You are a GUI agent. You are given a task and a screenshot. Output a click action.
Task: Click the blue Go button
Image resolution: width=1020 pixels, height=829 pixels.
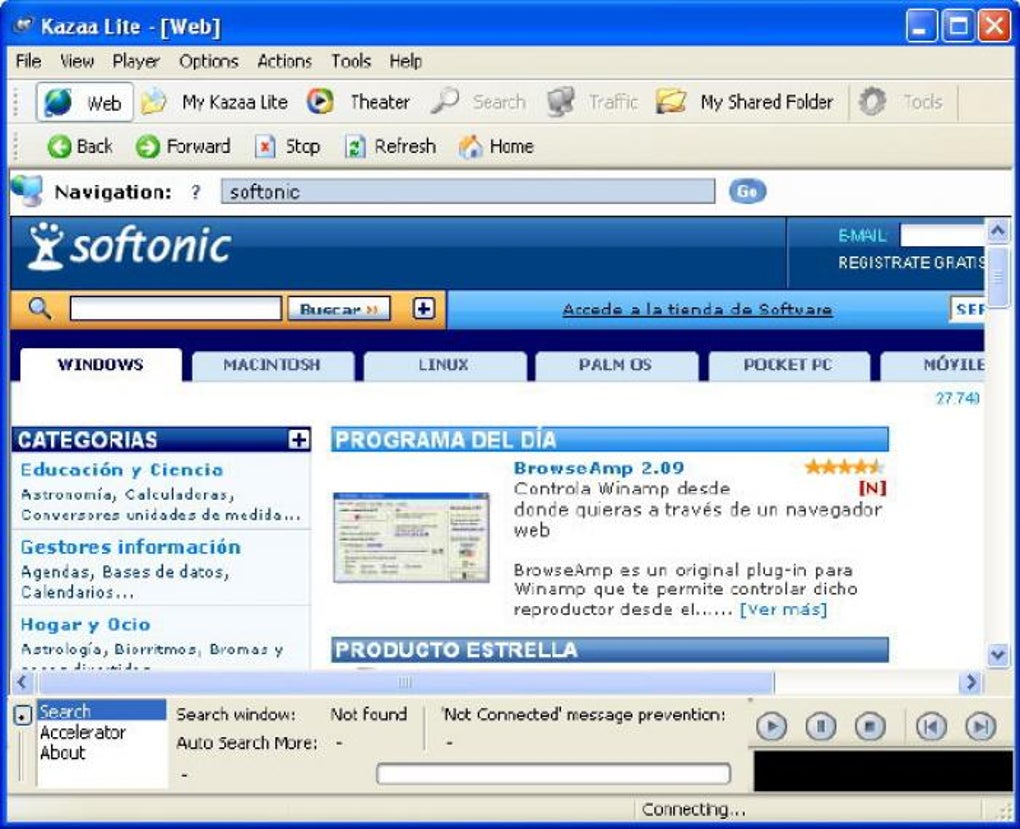click(747, 191)
